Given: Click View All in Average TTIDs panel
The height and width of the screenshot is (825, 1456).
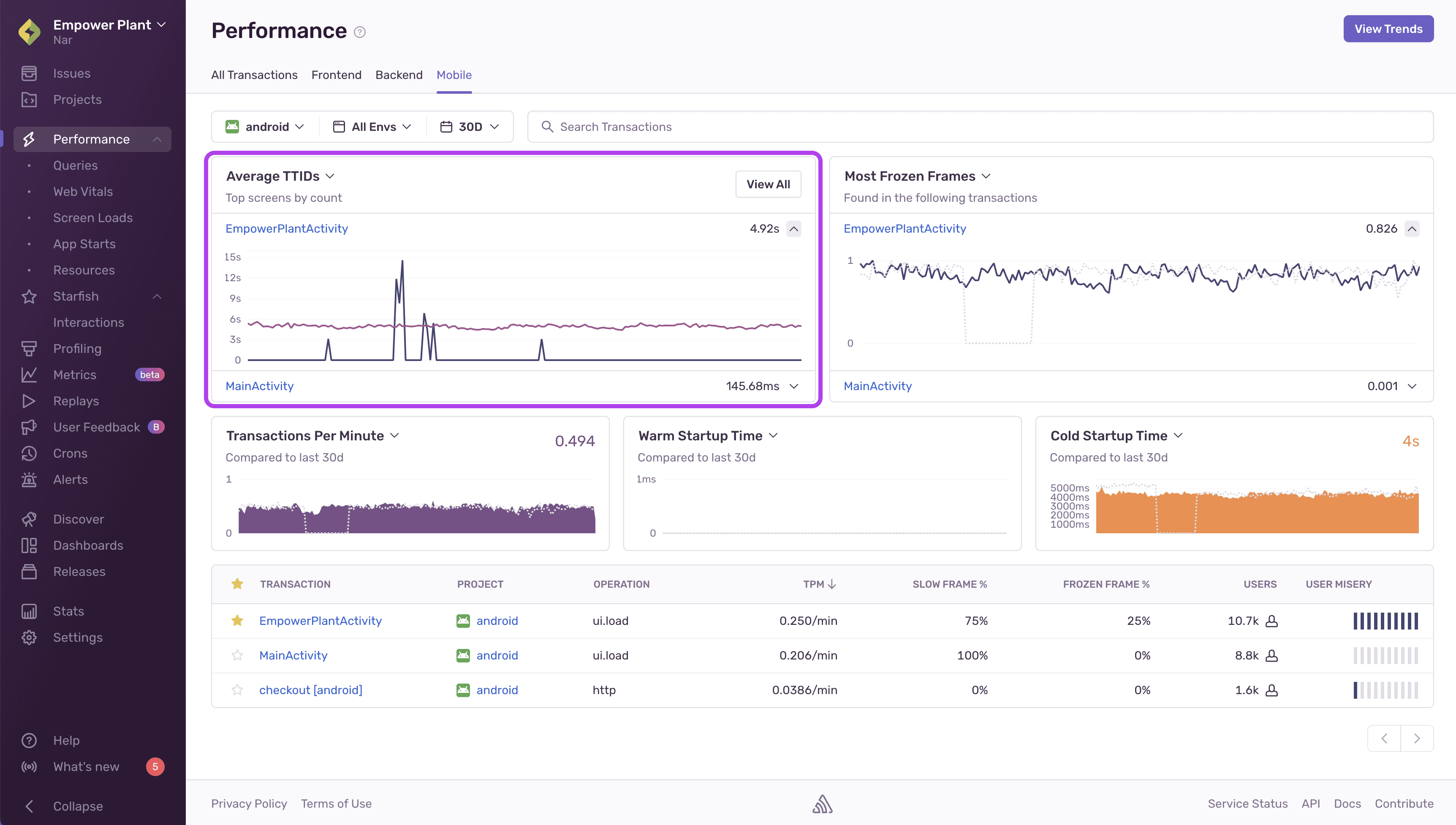Looking at the screenshot, I should pos(768,184).
